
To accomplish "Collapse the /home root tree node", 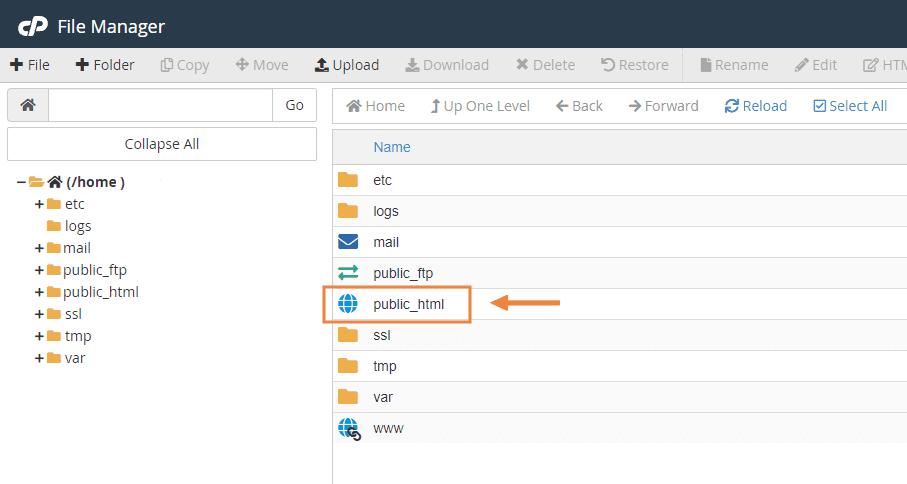I will (x=21, y=182).
